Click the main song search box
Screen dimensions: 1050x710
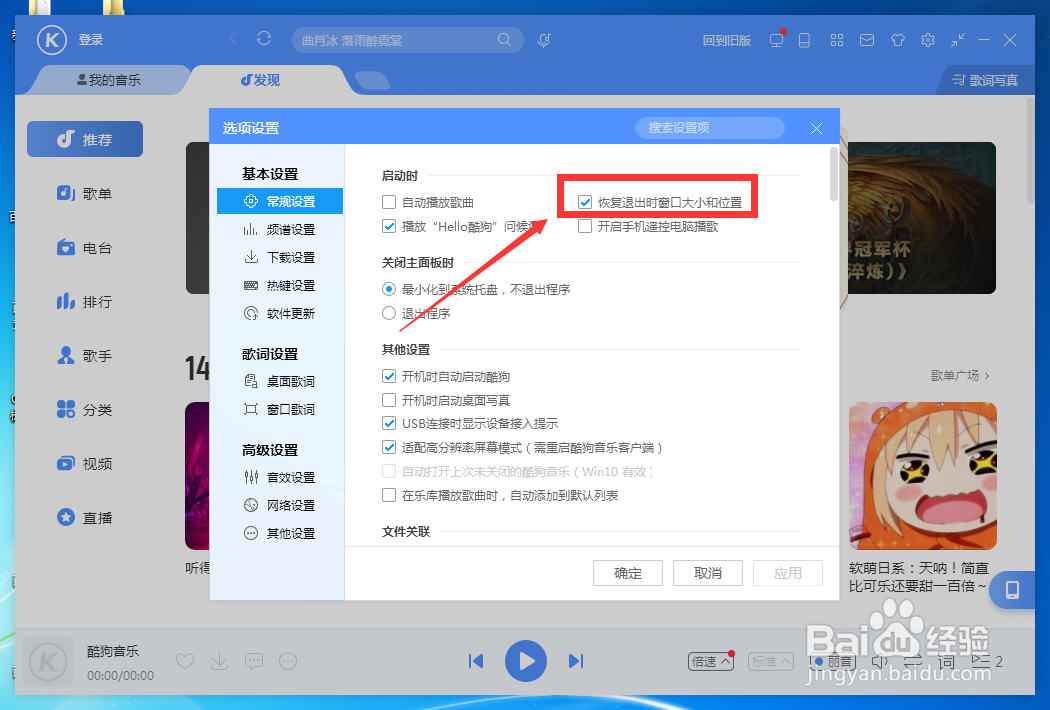point(407,40)
